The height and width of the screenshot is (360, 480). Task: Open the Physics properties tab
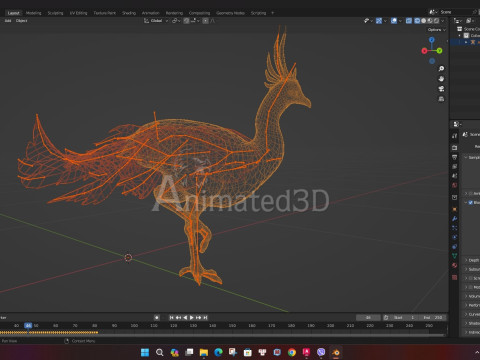coord(454,237)
